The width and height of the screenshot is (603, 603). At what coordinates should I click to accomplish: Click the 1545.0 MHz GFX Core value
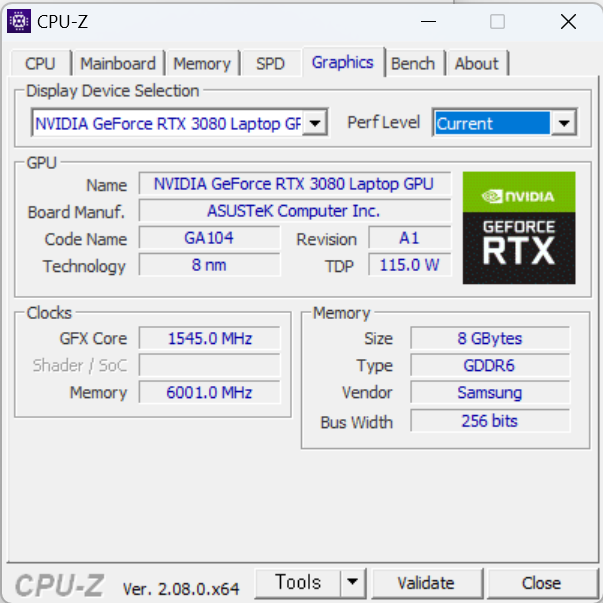(x=209, y=338)
